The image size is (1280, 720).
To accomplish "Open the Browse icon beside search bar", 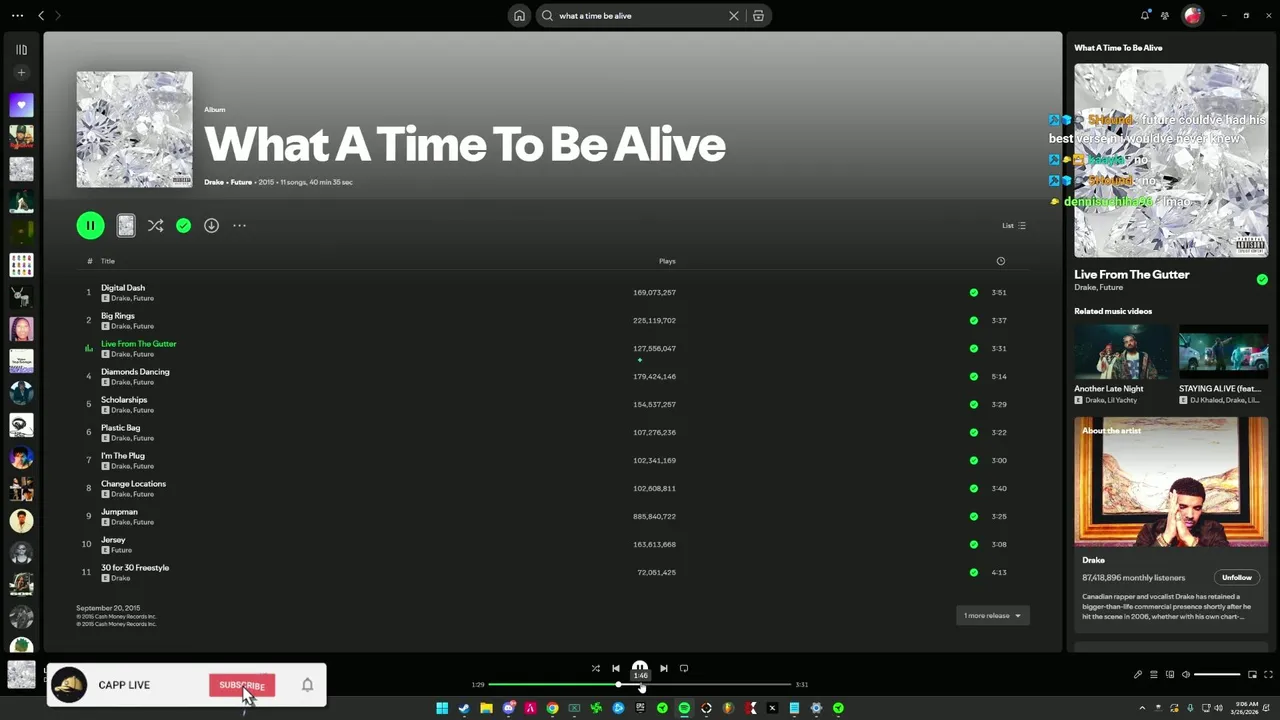I will click(x=758, y=16).
